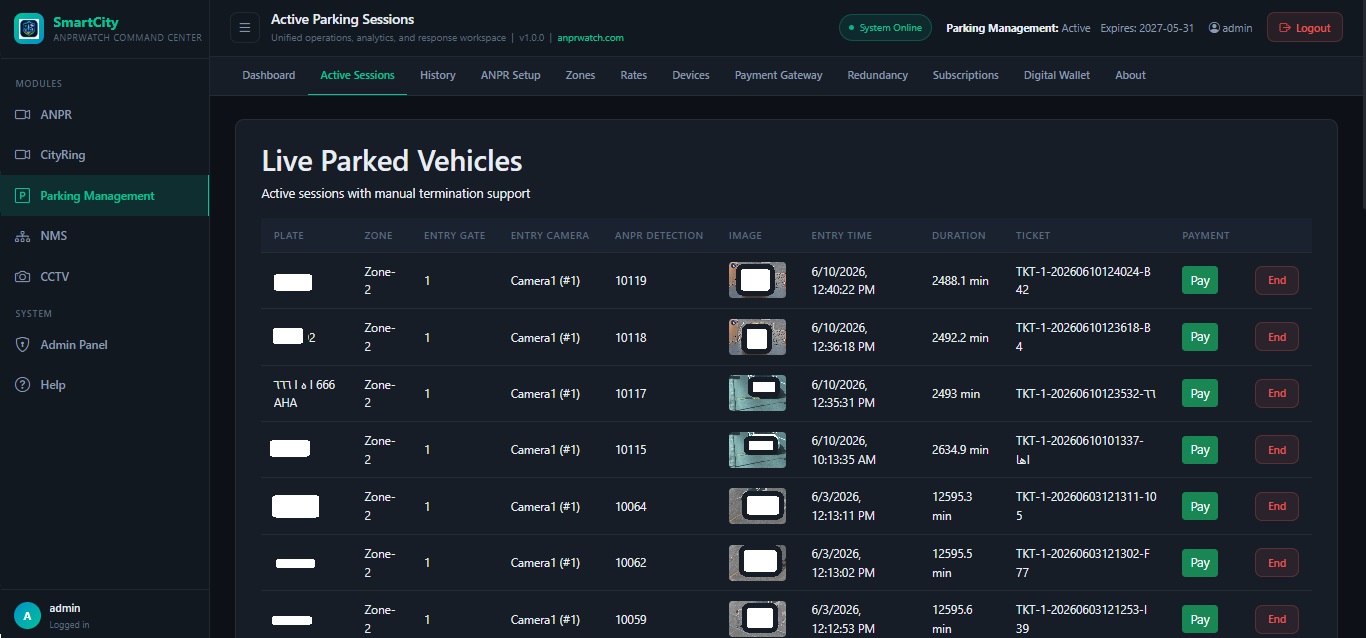Click the CCTV camera icon
Image resolution: width=1366 pixels, height=638 pixels.
pos(22,277)
